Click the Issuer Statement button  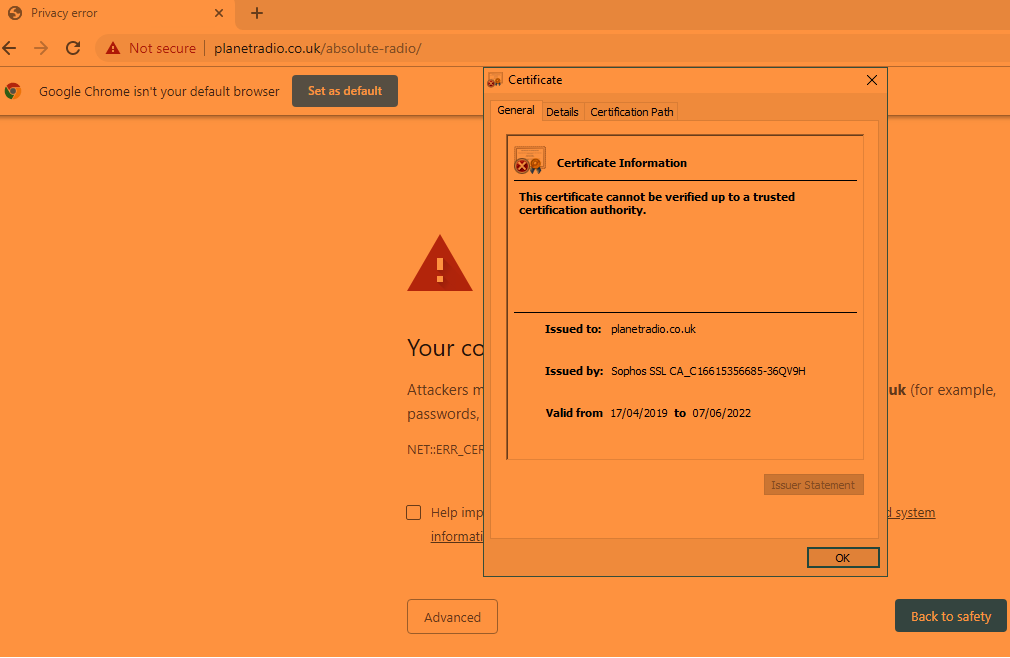point(814,485)
